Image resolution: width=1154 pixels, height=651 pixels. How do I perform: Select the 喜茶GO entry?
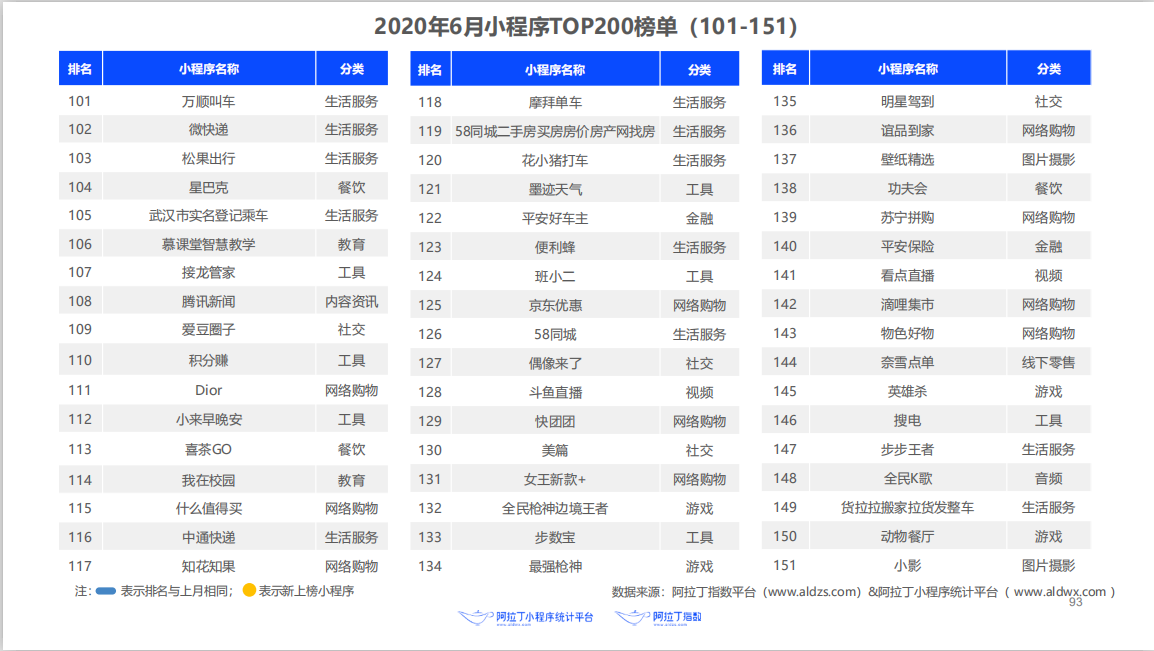tap(208, 449)
